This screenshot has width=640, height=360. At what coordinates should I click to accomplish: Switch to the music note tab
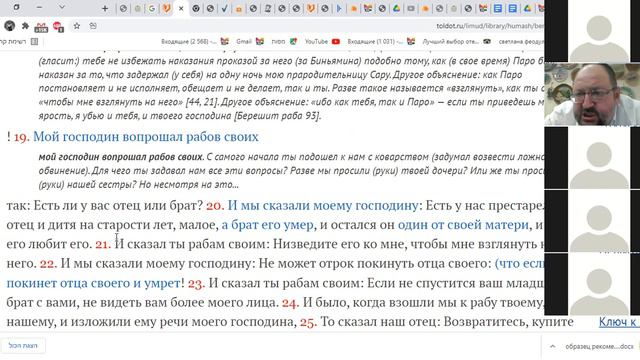267,8
